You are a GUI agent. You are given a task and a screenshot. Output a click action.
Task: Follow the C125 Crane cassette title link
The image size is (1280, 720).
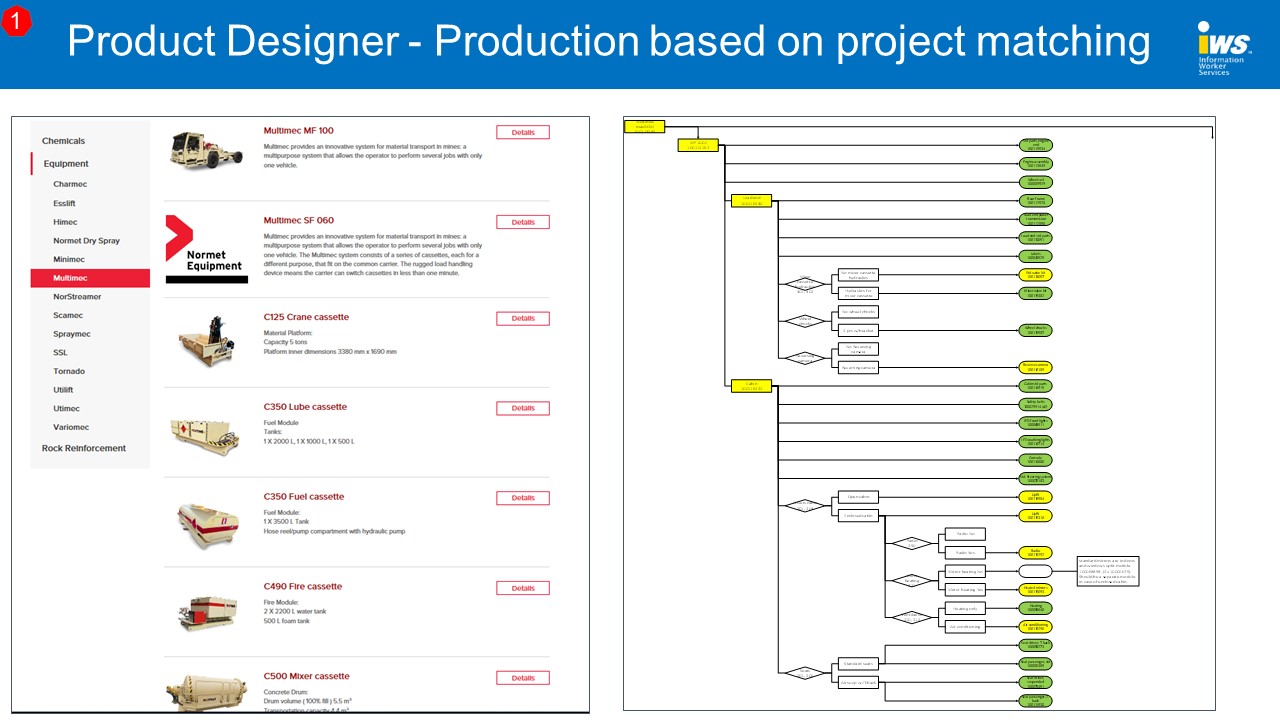(306, 317)
